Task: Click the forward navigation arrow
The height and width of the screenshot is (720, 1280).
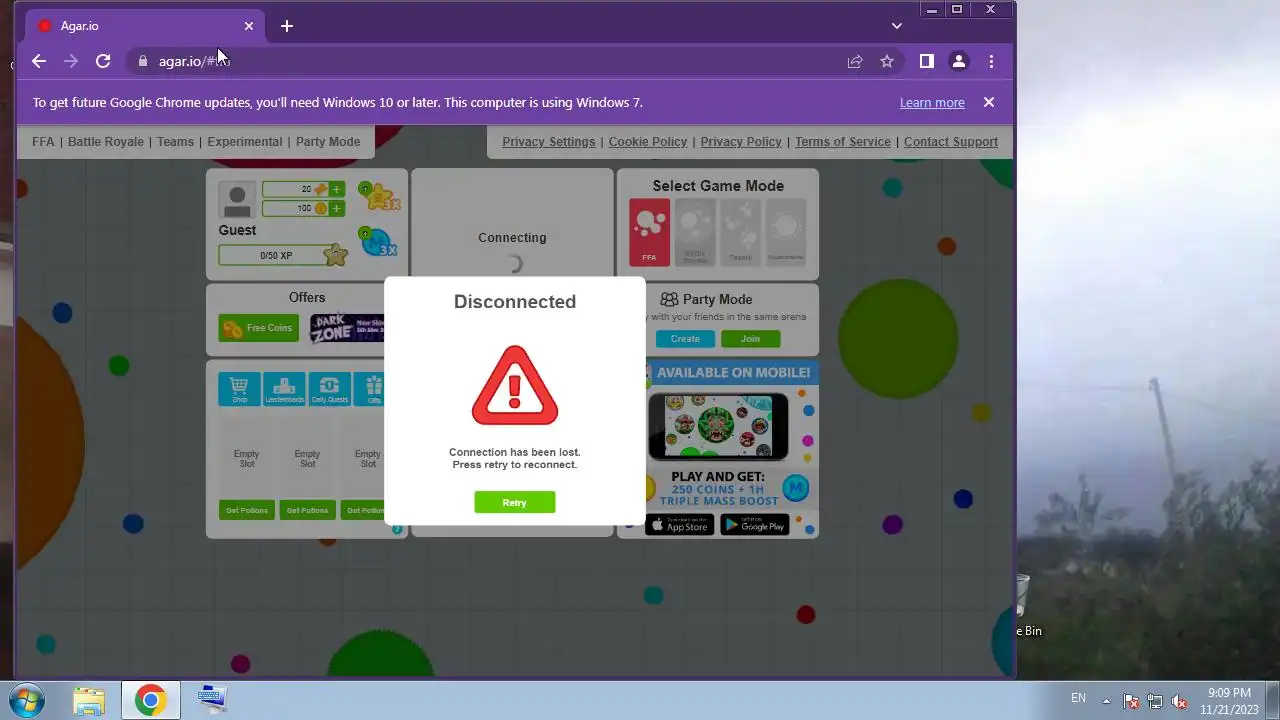Action: click(x=71, y=61)
